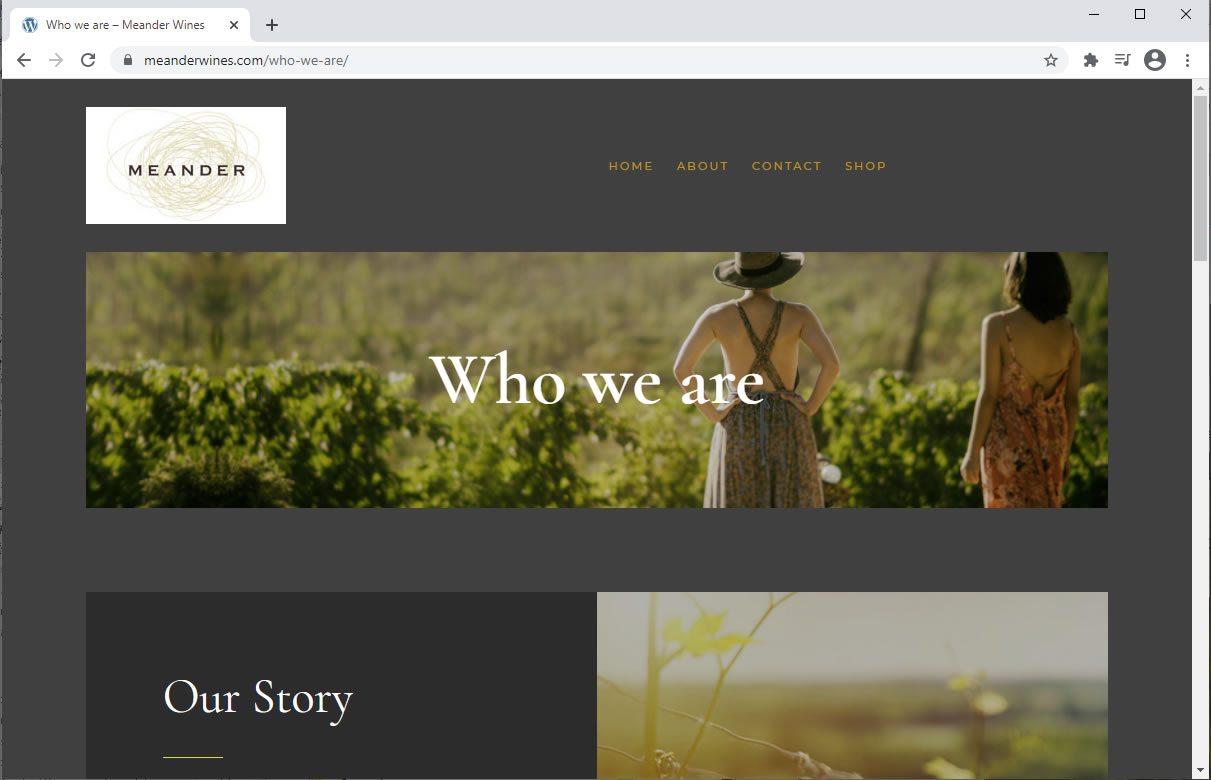Click the browser forward arrow
Screen dimensions: 1211x780
click(56, 60)
